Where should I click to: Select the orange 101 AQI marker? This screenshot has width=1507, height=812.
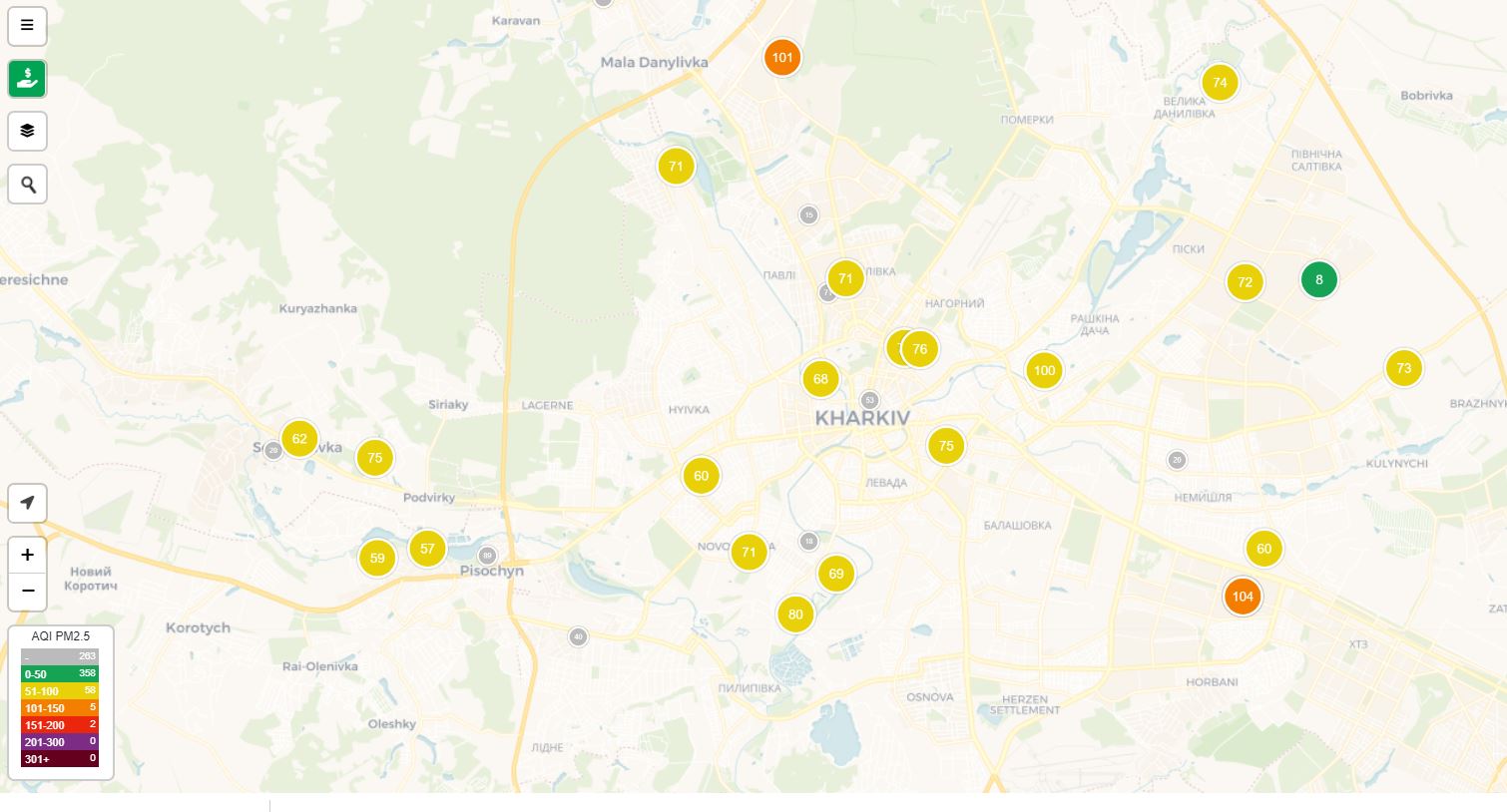[782, 58]
